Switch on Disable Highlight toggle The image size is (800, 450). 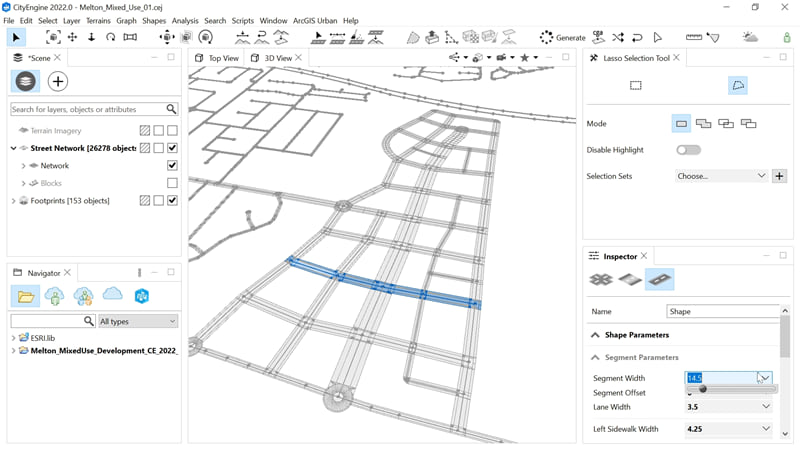coord(688,150)
